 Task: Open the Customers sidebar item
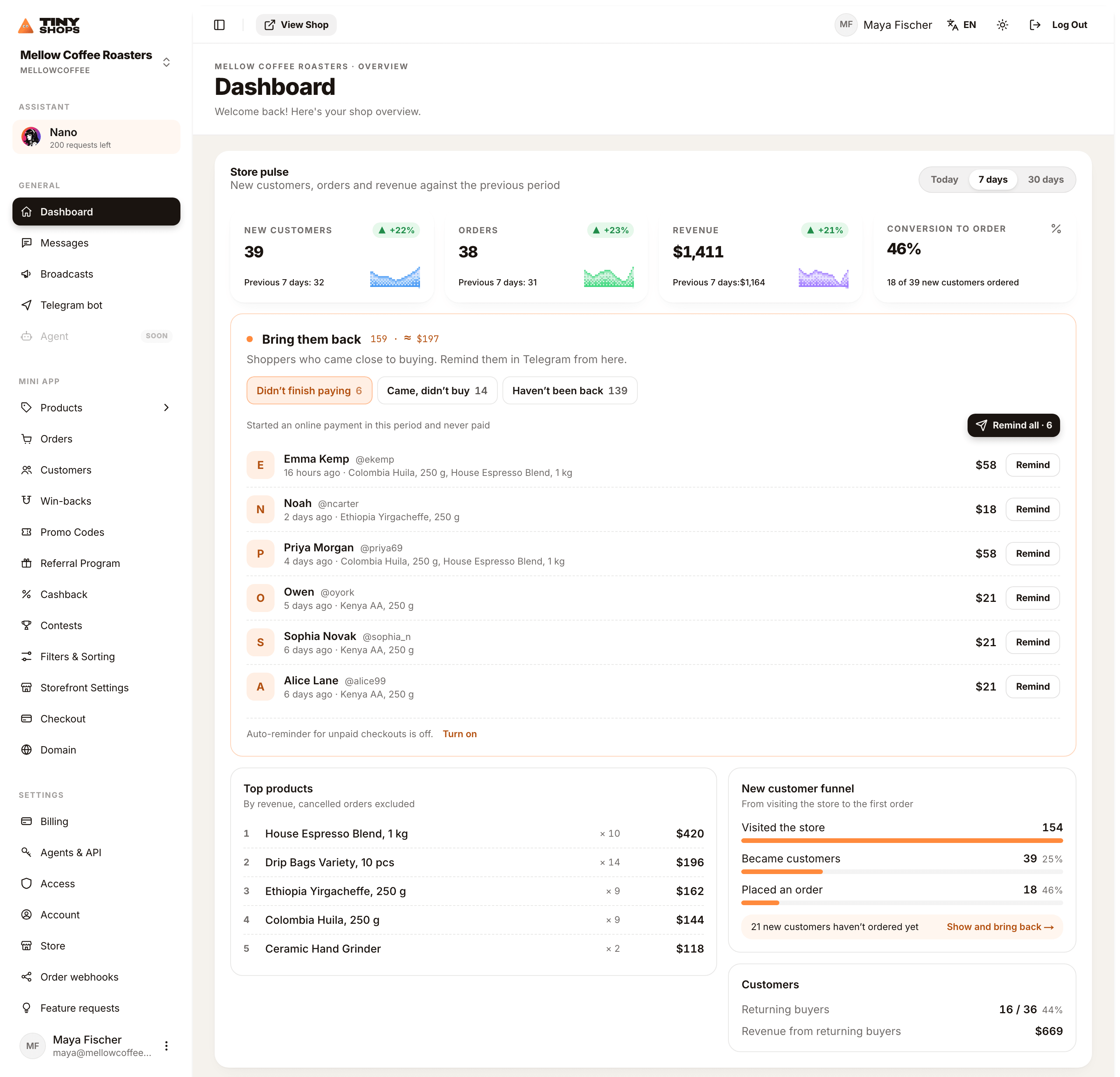click(96, 470)
